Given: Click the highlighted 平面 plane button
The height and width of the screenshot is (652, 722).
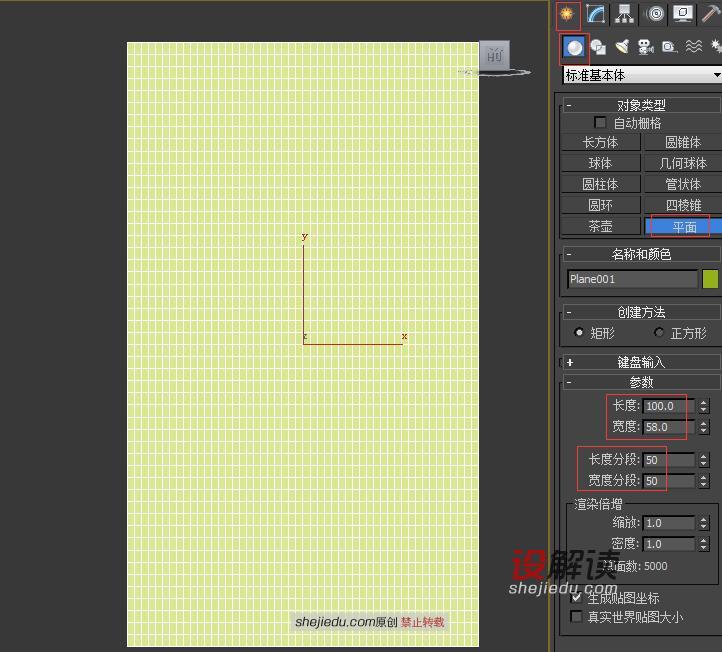Looking at the screenshot, I should coord(683,227).
